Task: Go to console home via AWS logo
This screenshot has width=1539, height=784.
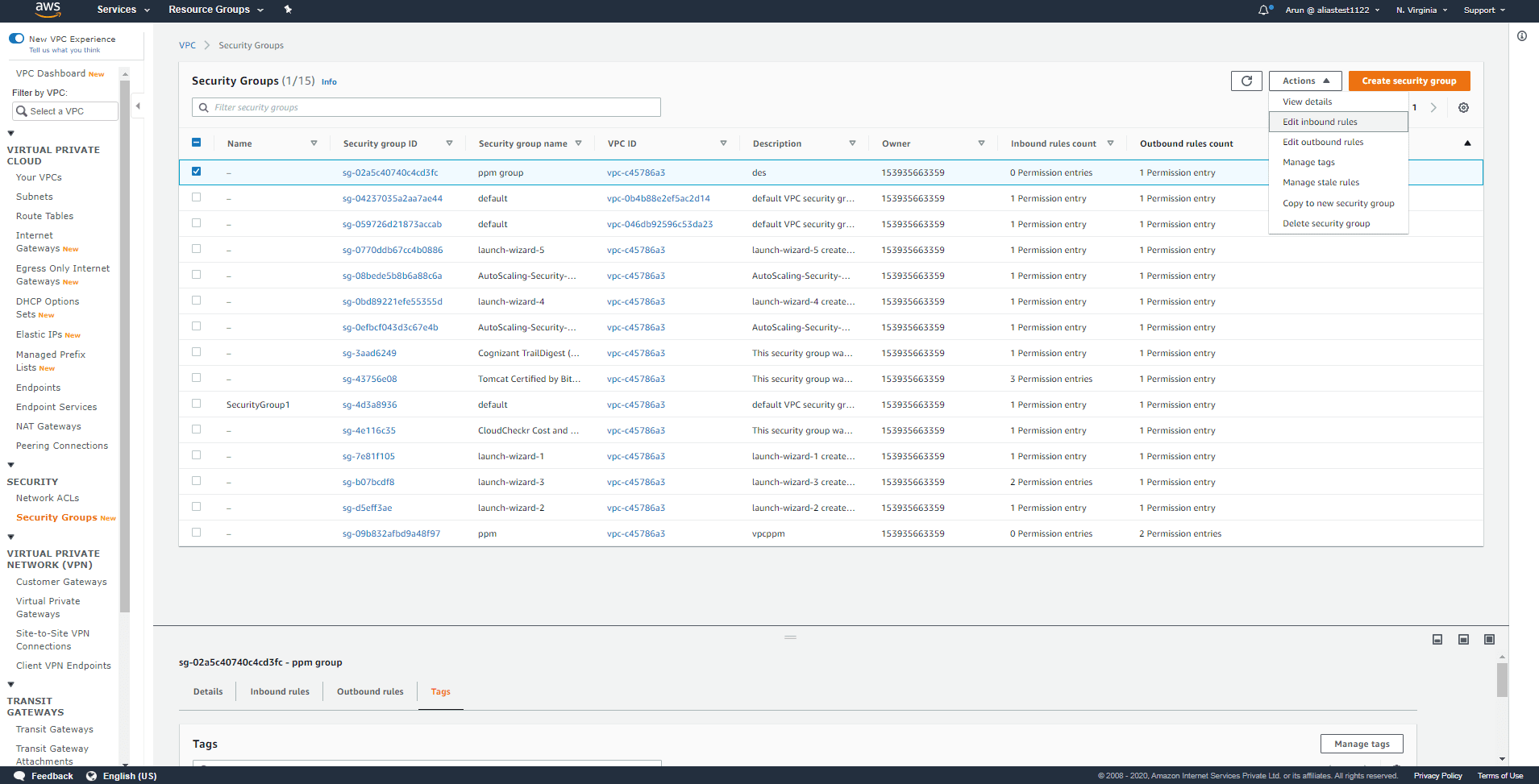Action: 47,10
